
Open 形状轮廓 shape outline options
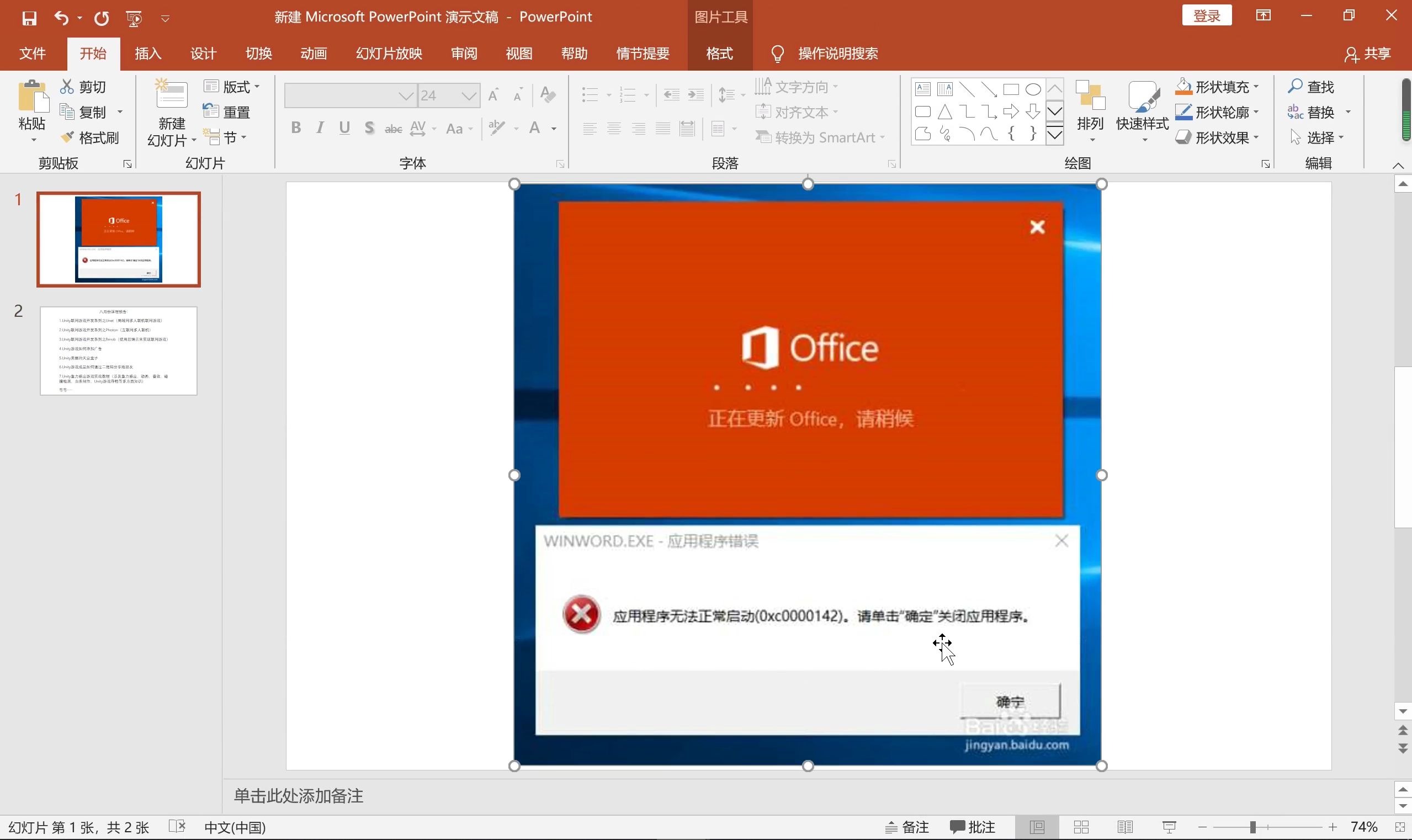(x=1217, y=112)
